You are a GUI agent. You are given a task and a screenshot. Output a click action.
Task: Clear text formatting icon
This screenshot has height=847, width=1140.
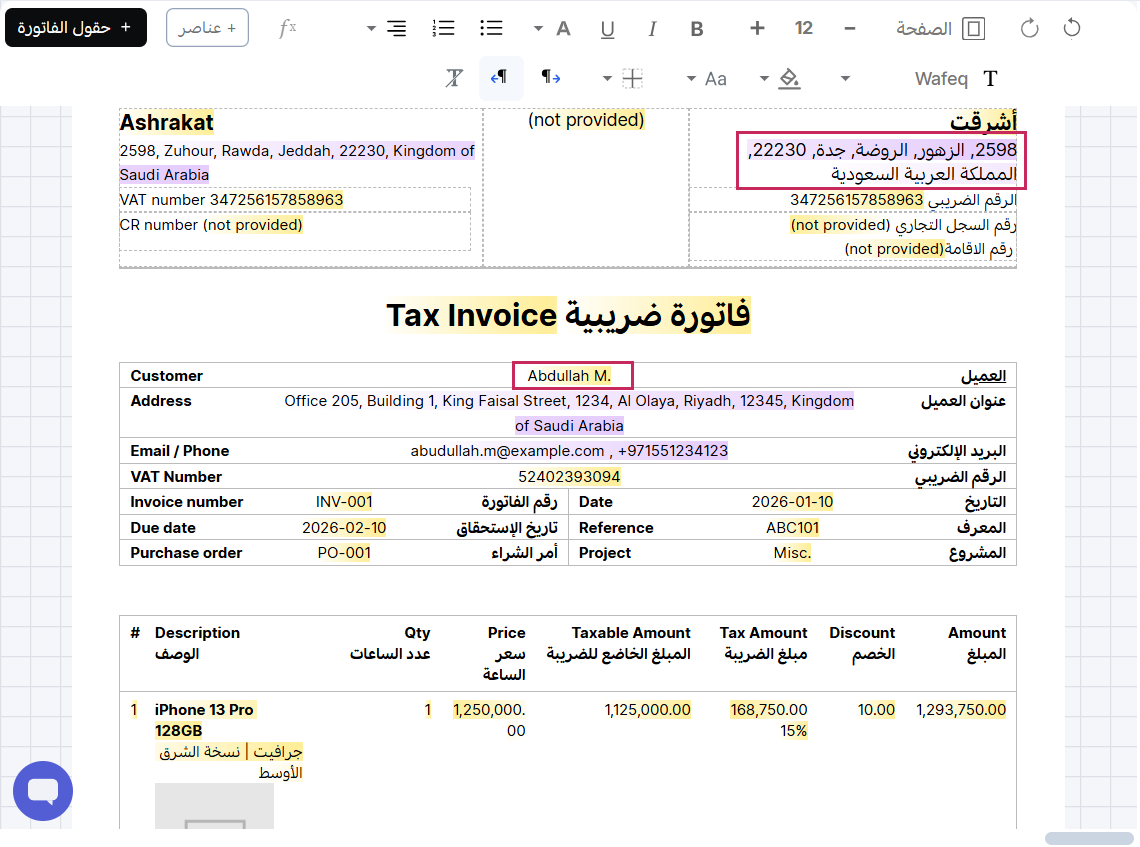pos(454,78)
